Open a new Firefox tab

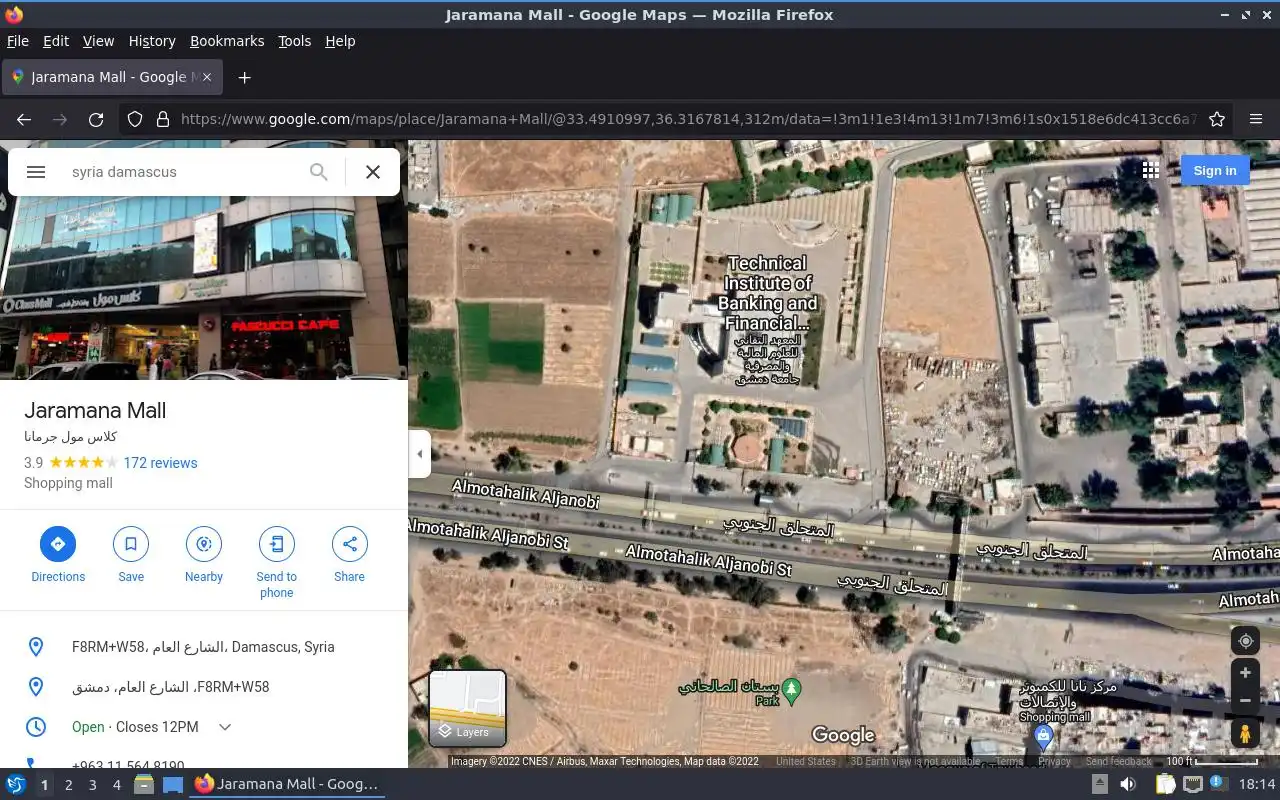pyautogui.click(x=244, y=77)
